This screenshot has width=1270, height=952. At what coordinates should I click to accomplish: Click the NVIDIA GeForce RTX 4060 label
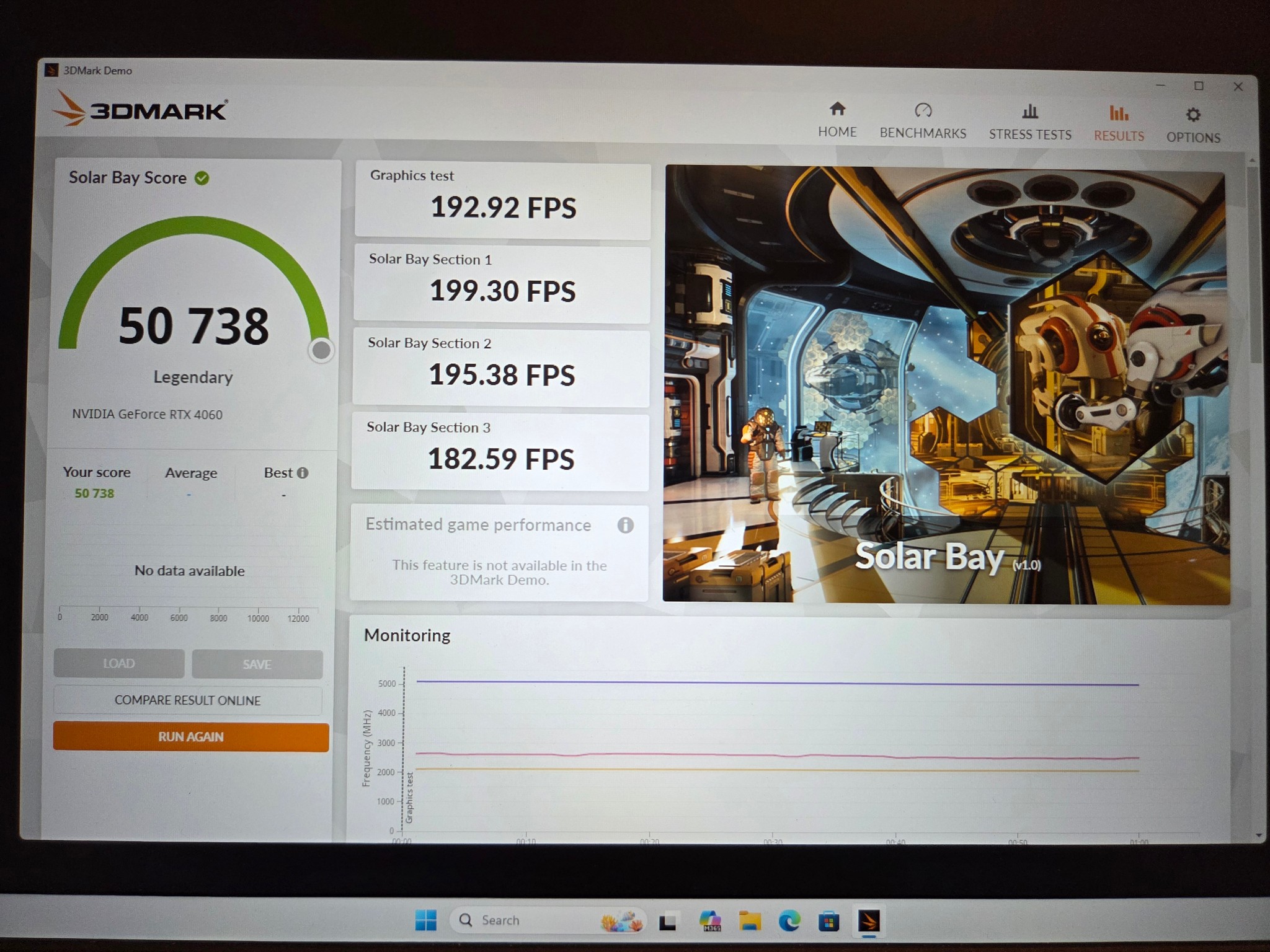147,415
